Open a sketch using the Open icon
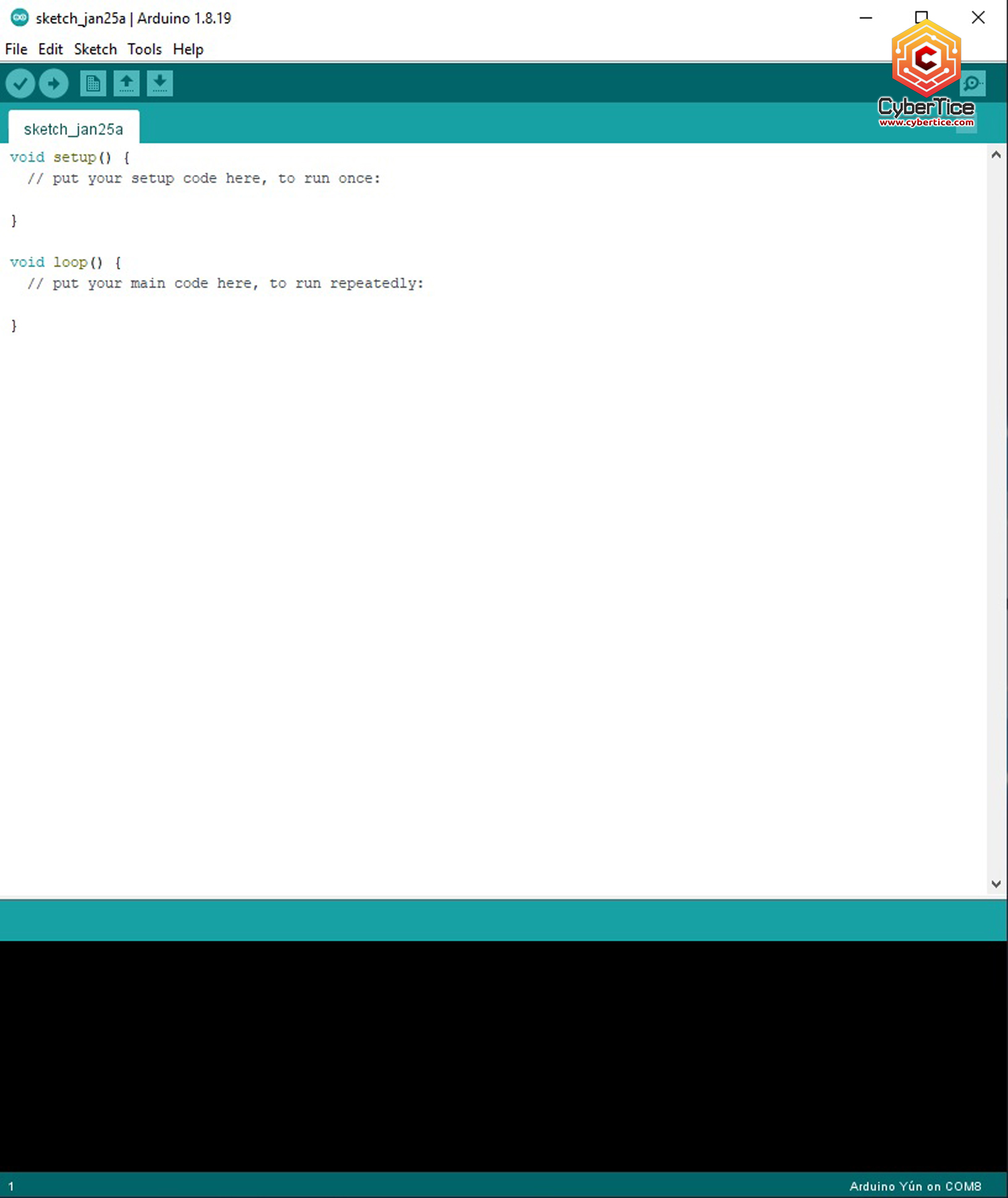 [126, 84]
